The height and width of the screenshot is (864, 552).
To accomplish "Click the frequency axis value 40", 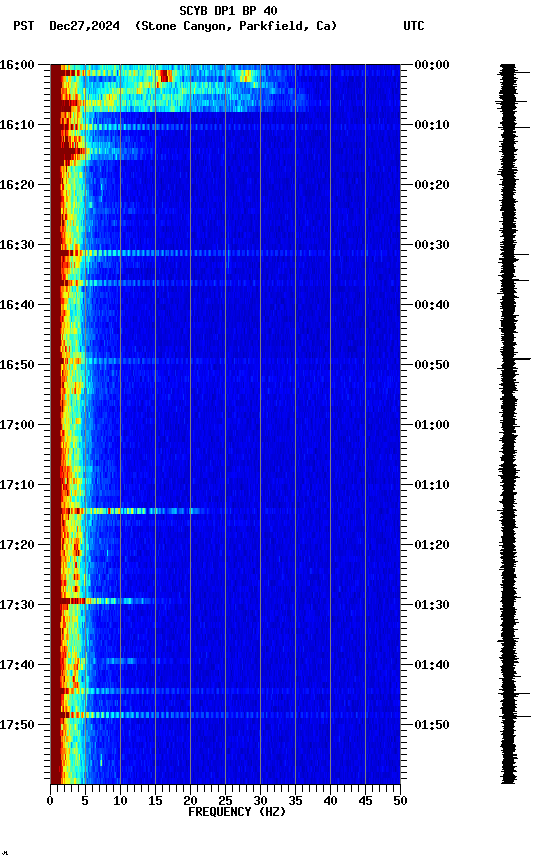I will pyautogui.click(x=330, y=801).
